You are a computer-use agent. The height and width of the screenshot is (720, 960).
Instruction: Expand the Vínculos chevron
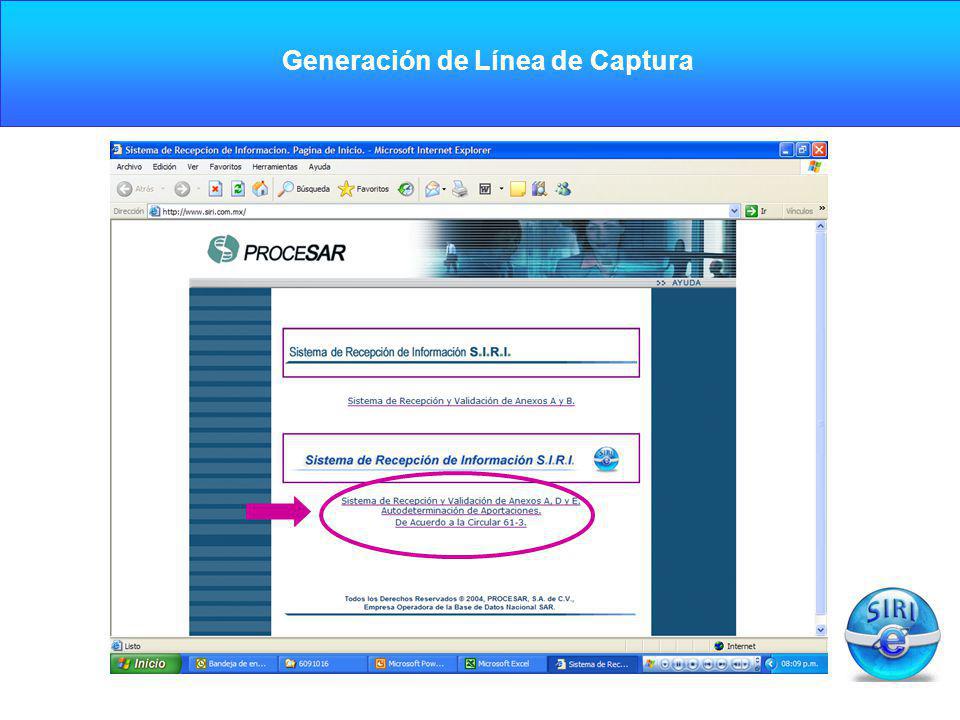[x=822, y=209]
